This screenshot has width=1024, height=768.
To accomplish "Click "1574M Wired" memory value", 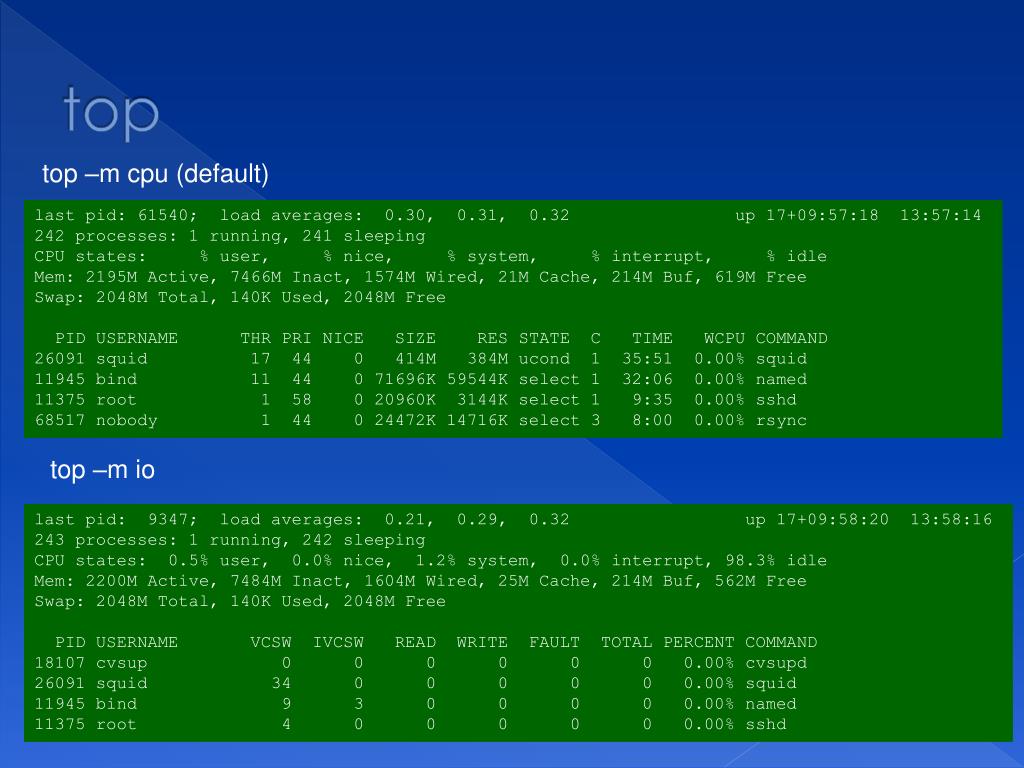I will coord(421,278).
